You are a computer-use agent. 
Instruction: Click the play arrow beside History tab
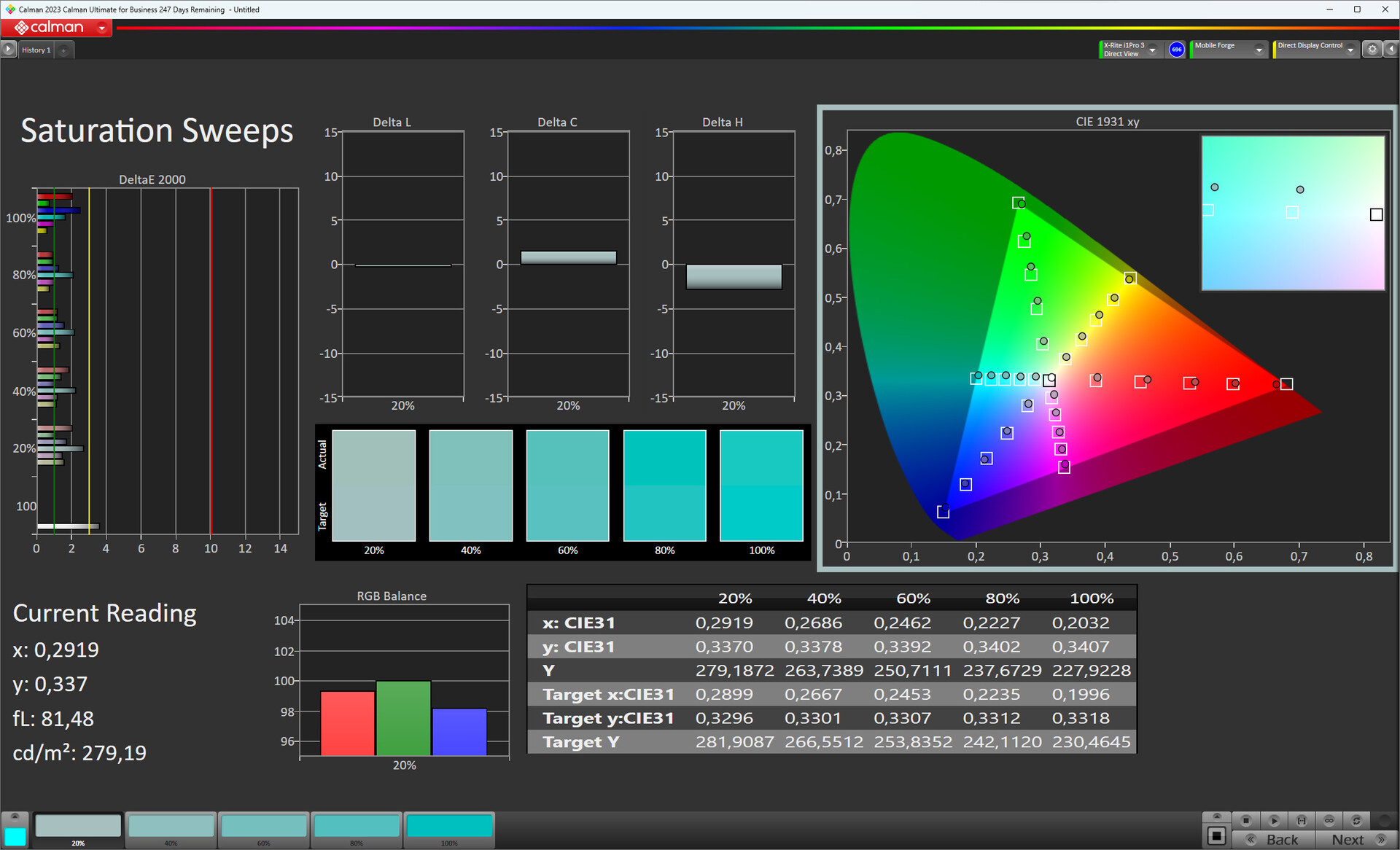(x=8, y=50)
